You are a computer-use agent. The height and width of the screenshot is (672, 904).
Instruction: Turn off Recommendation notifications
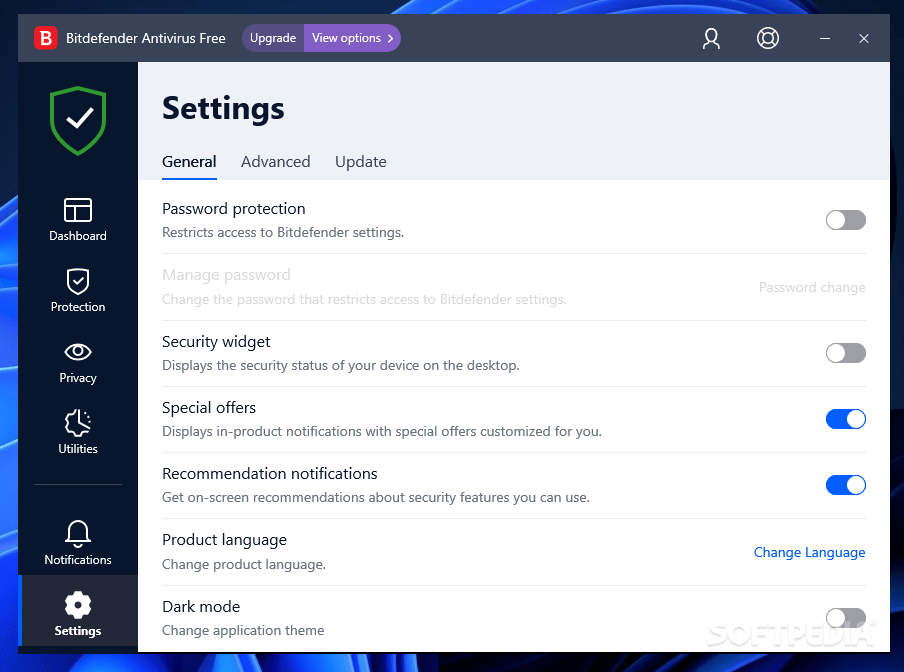pos(845,485)
